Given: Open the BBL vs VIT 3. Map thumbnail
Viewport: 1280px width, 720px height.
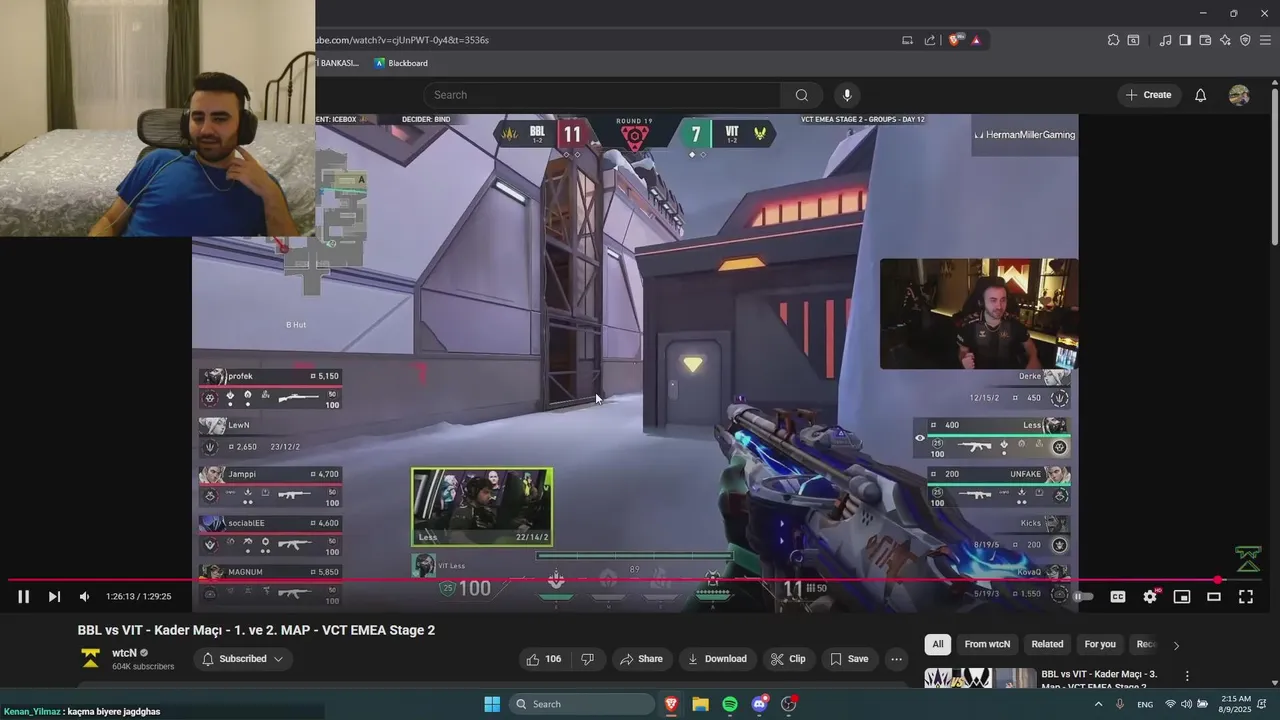Looking at the screenshot, I should pos(981,679).
